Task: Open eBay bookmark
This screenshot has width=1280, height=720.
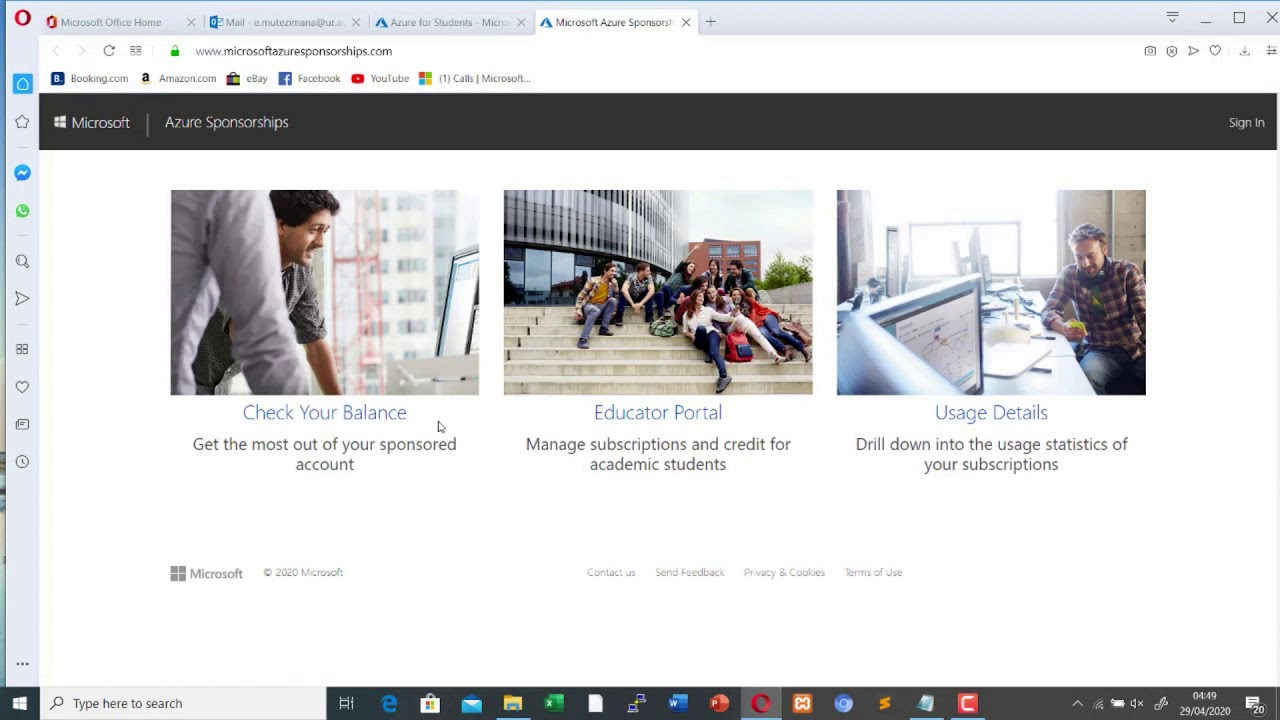Action: (x=247, y=78)
